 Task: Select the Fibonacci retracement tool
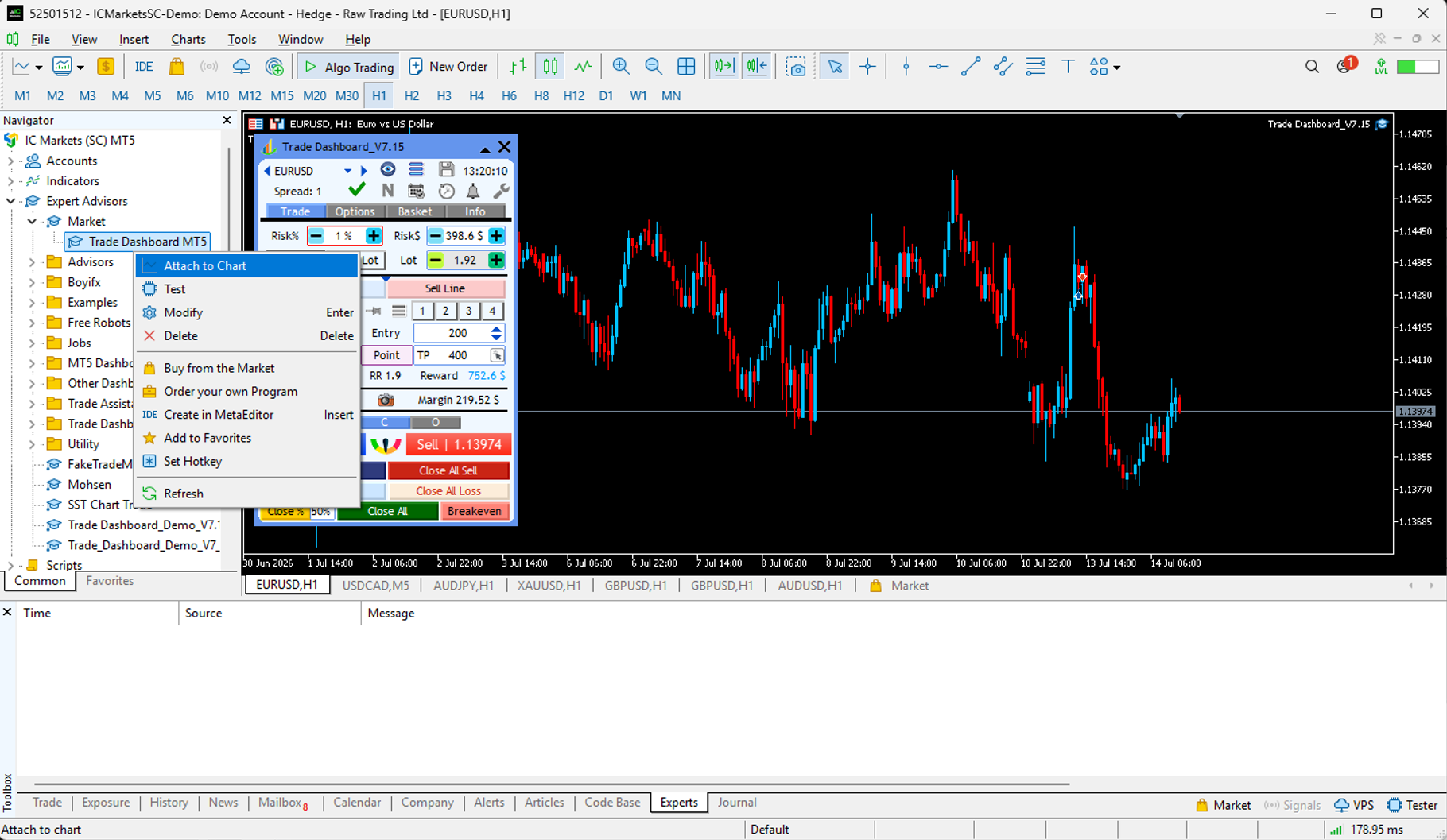[x=1035, y=67]
